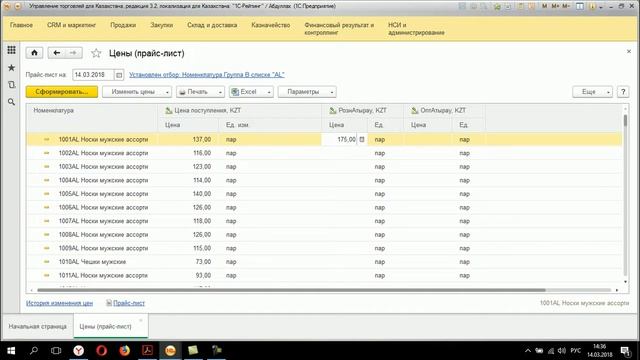Screen dimensions: 640x360
Task: Open Финансовый результат и контроллинг section
Action: tap(339, 29)
